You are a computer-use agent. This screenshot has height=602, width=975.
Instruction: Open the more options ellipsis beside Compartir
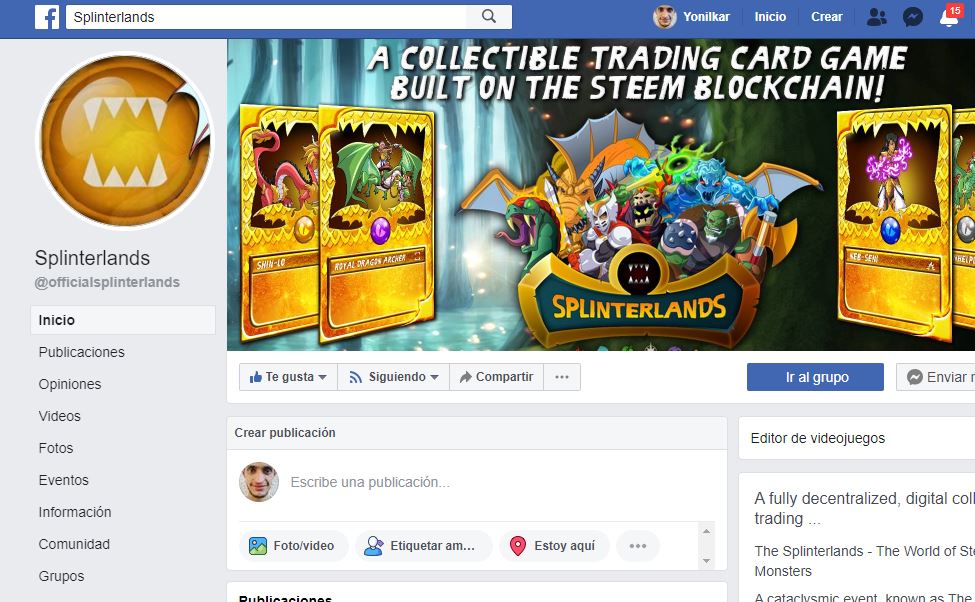point(562,377)
